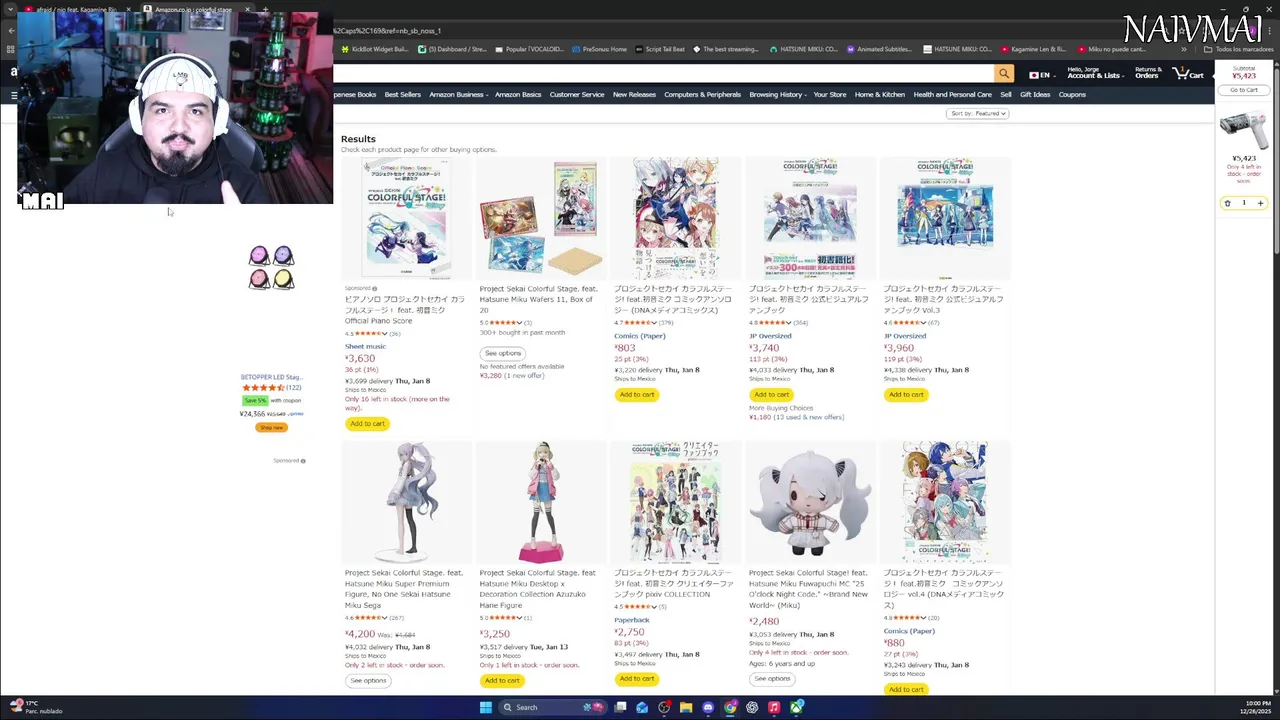Open Gift Ideas nav item
The width and height of the screenshot is (1280, 720).
click(x=1035, y=94)
